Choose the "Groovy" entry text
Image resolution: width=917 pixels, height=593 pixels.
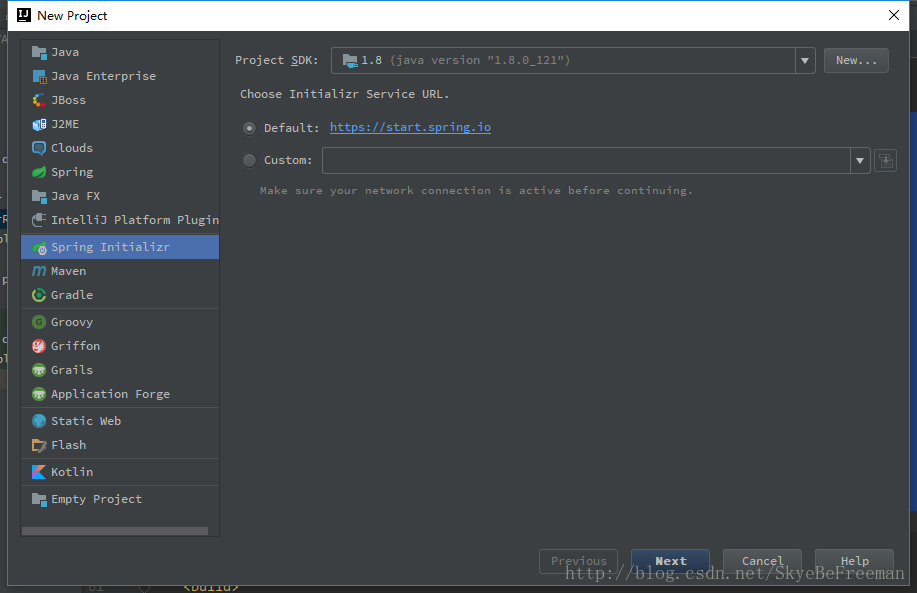[x=72, y=322]
